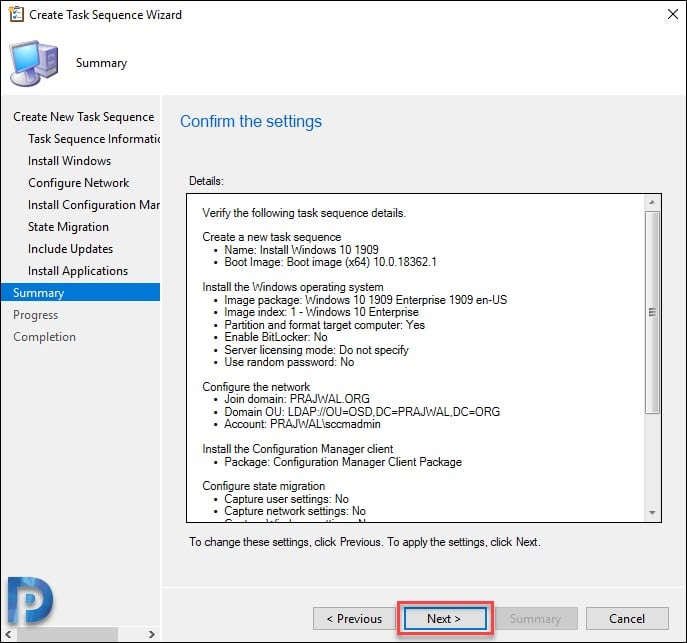Screen dimensions: 687x643
Task: Click 'Name: Install Windows 10 1909' line
Action: (301, 250)
